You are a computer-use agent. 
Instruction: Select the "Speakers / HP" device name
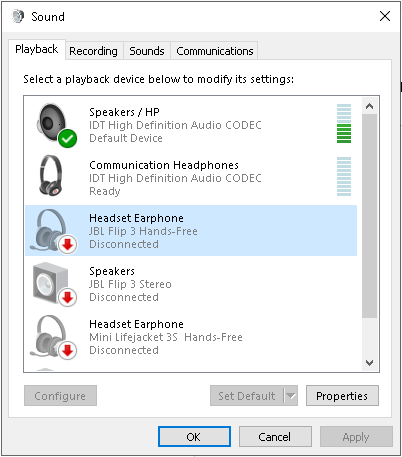tap(124, 112)
